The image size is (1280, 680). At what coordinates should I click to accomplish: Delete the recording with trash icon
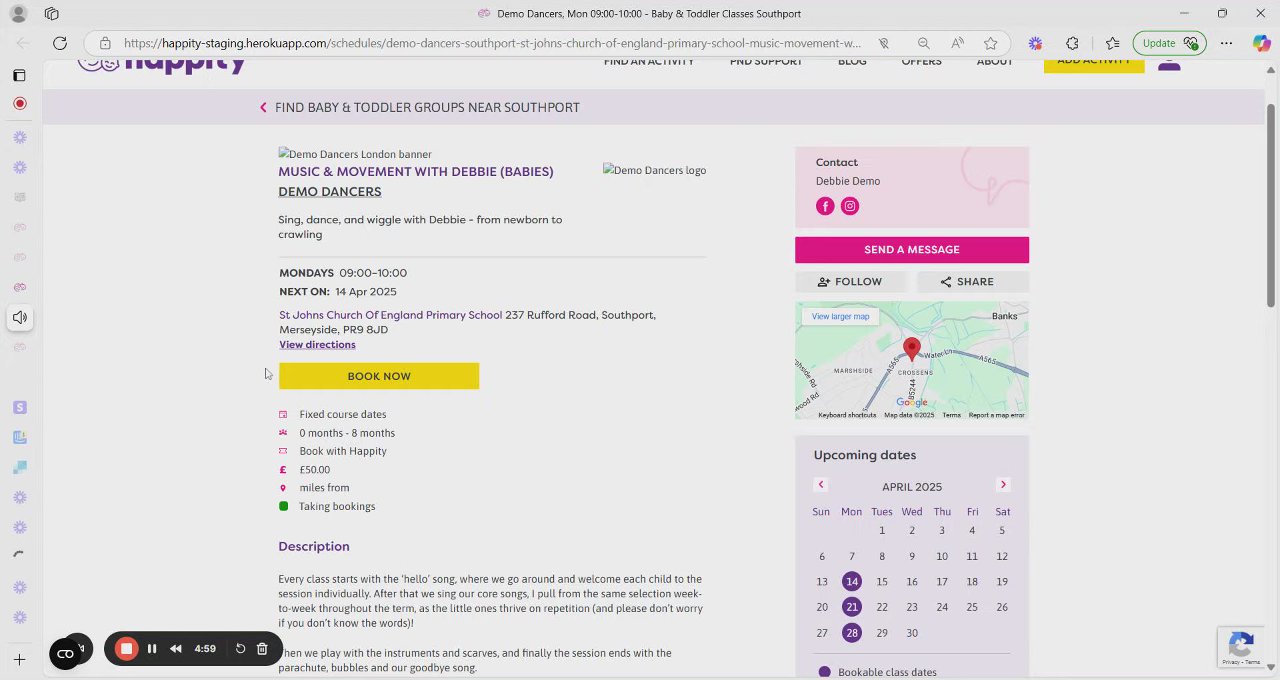coord(262,649)
